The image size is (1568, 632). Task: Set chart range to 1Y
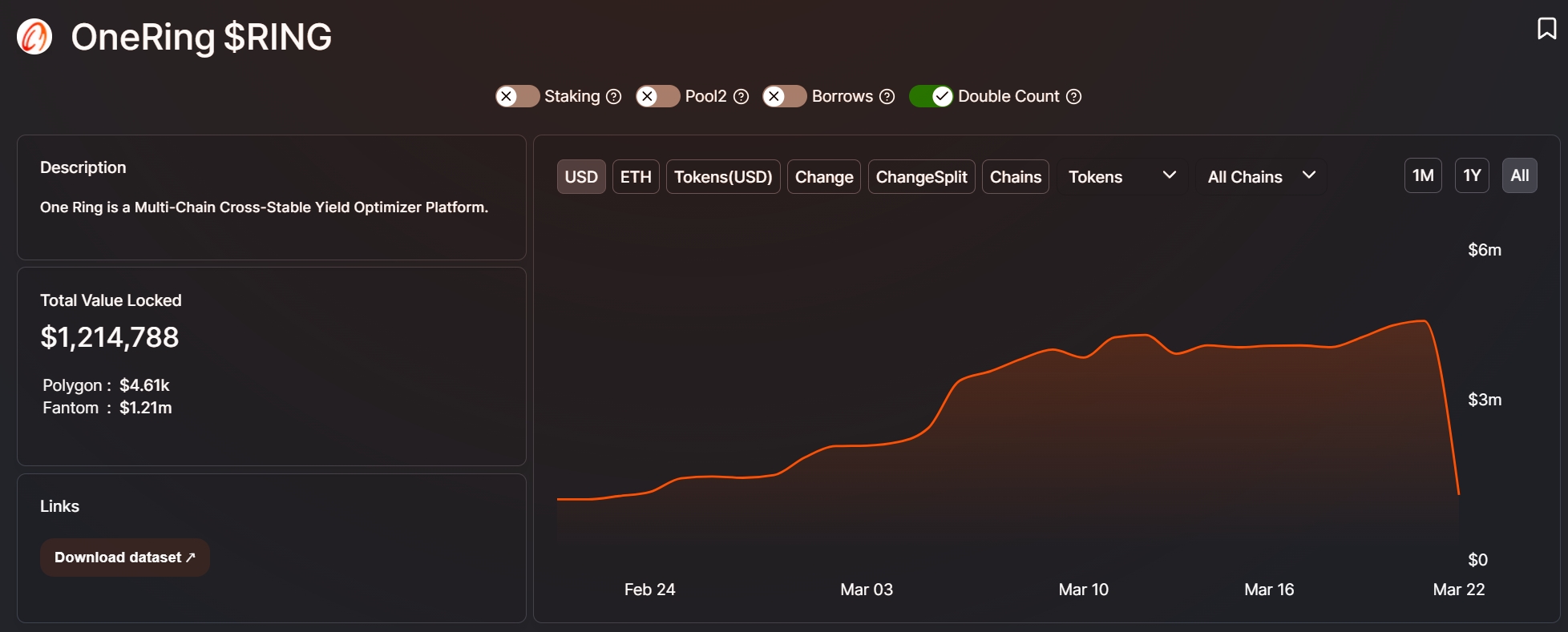[1472, 175]
